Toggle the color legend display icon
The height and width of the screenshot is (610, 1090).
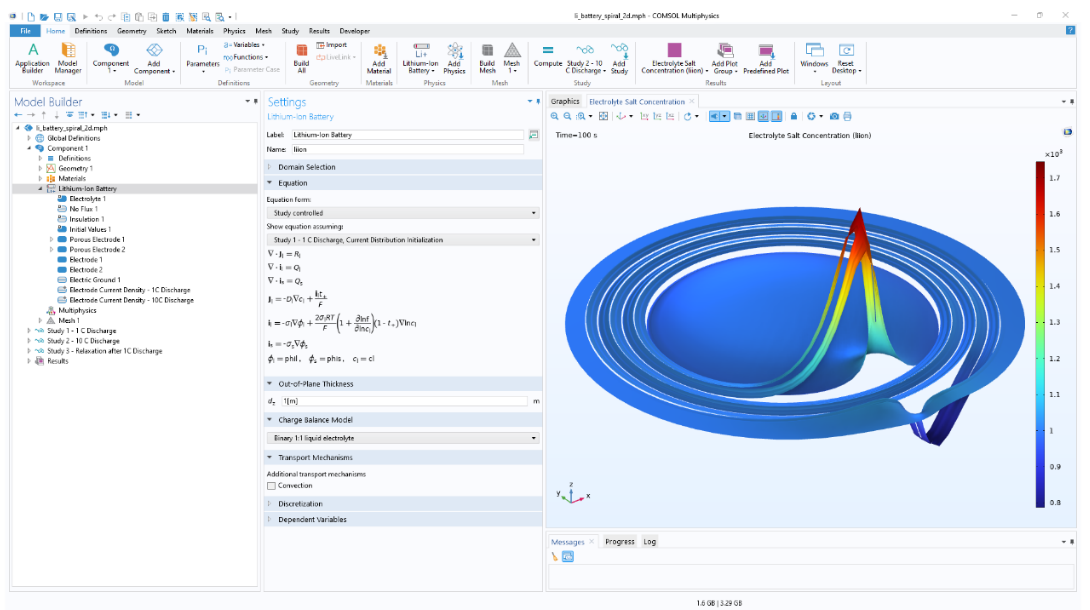[x=776, y=116]
